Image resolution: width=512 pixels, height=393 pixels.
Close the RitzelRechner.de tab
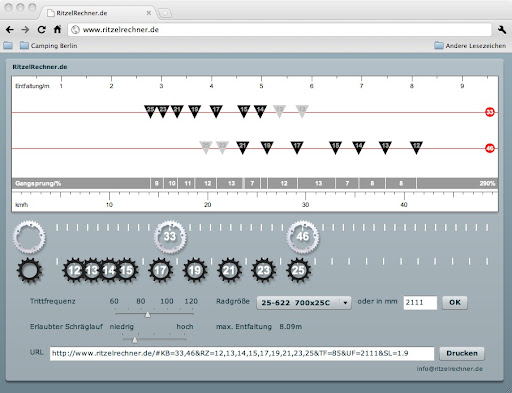click(x=149, y=13)
